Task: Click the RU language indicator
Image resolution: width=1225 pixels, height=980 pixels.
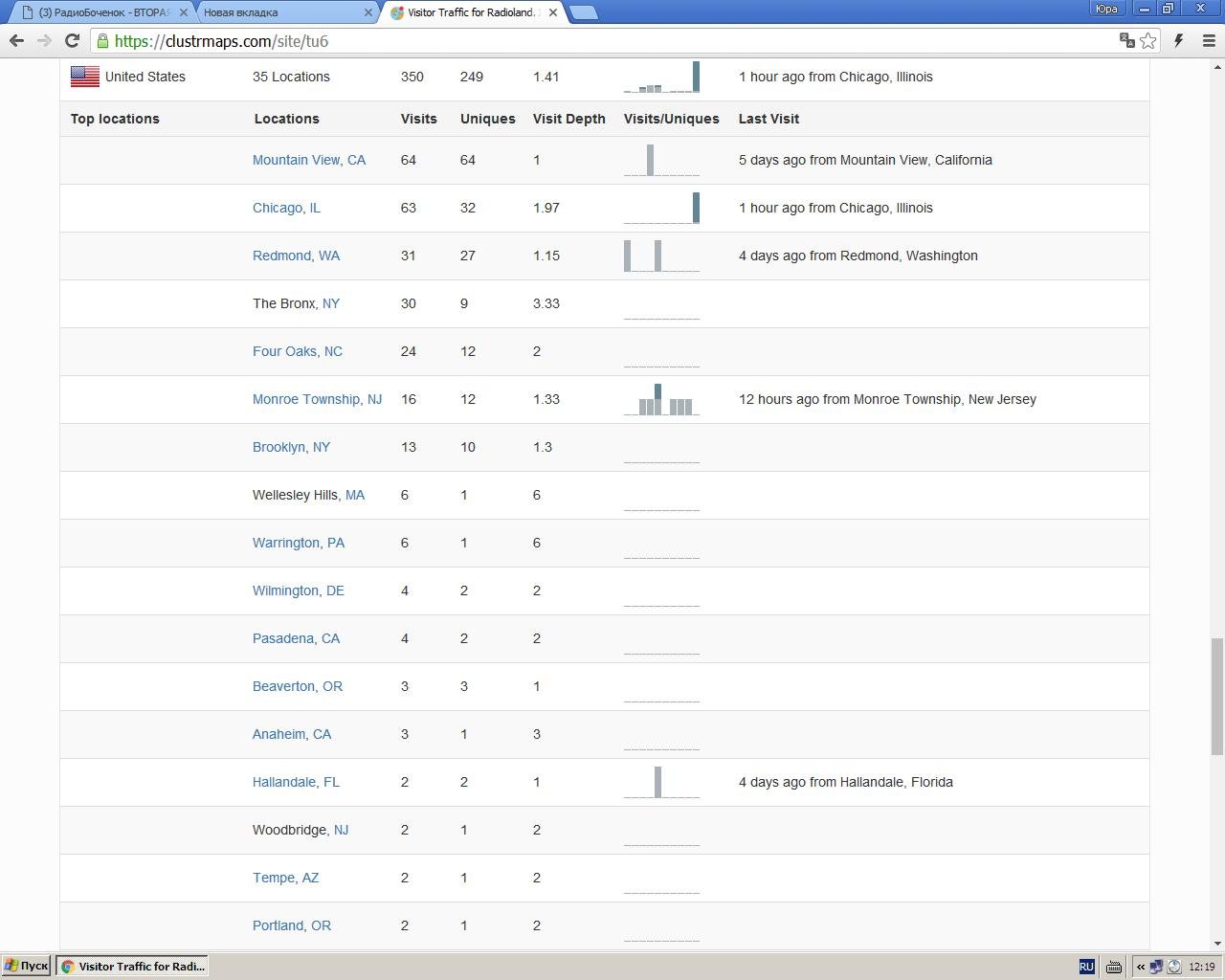Action: 1086,967
